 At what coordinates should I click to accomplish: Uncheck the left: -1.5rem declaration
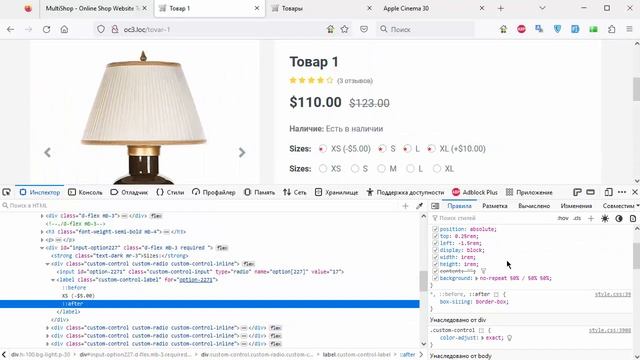[435, 243]
